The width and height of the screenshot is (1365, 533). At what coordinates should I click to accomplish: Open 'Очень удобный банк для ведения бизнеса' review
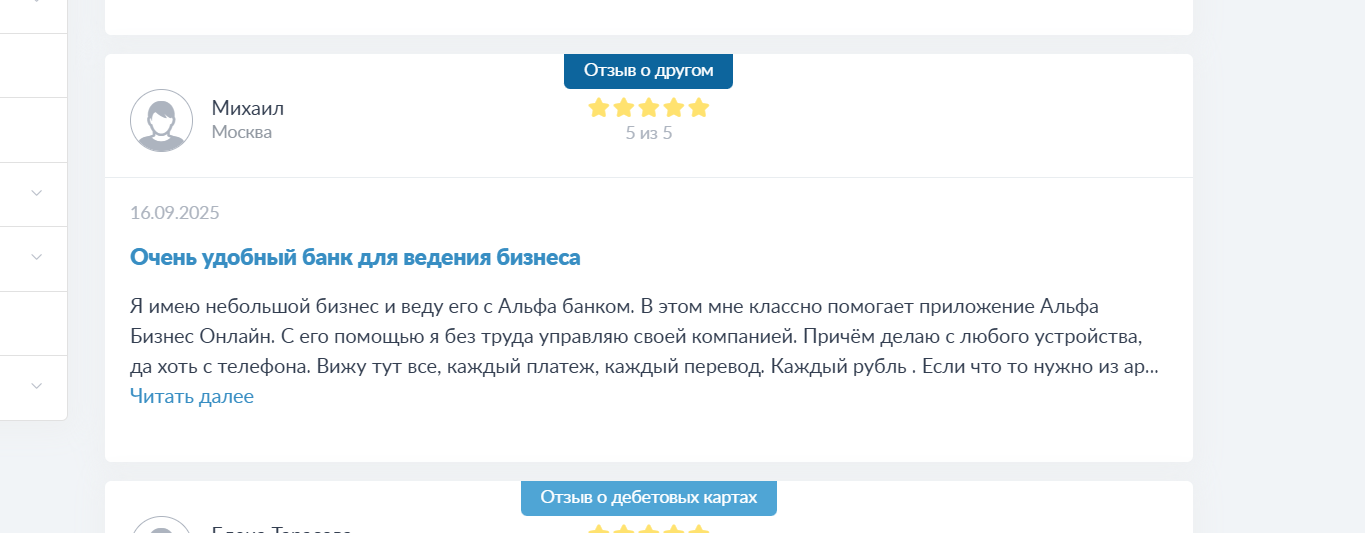[355, 258]
